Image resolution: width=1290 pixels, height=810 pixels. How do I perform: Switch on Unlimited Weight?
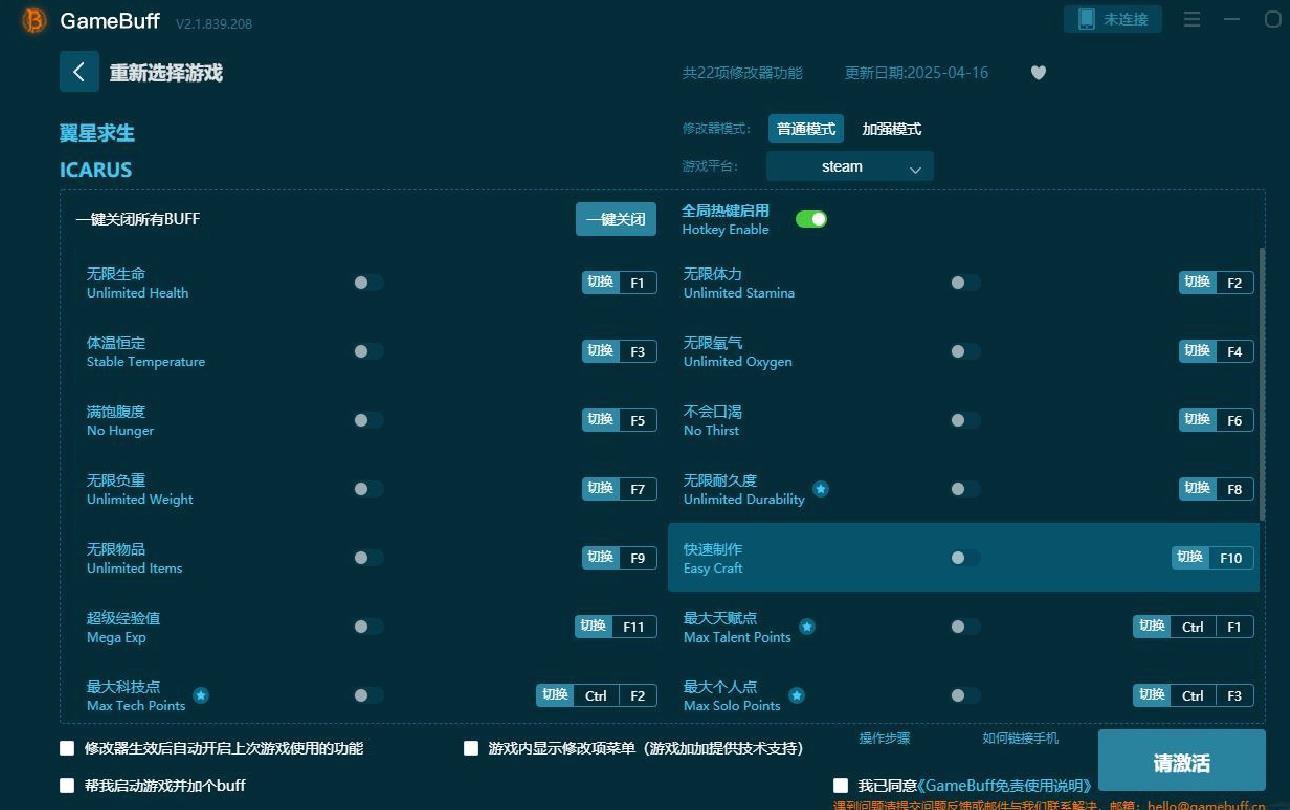tap(368, 489)
